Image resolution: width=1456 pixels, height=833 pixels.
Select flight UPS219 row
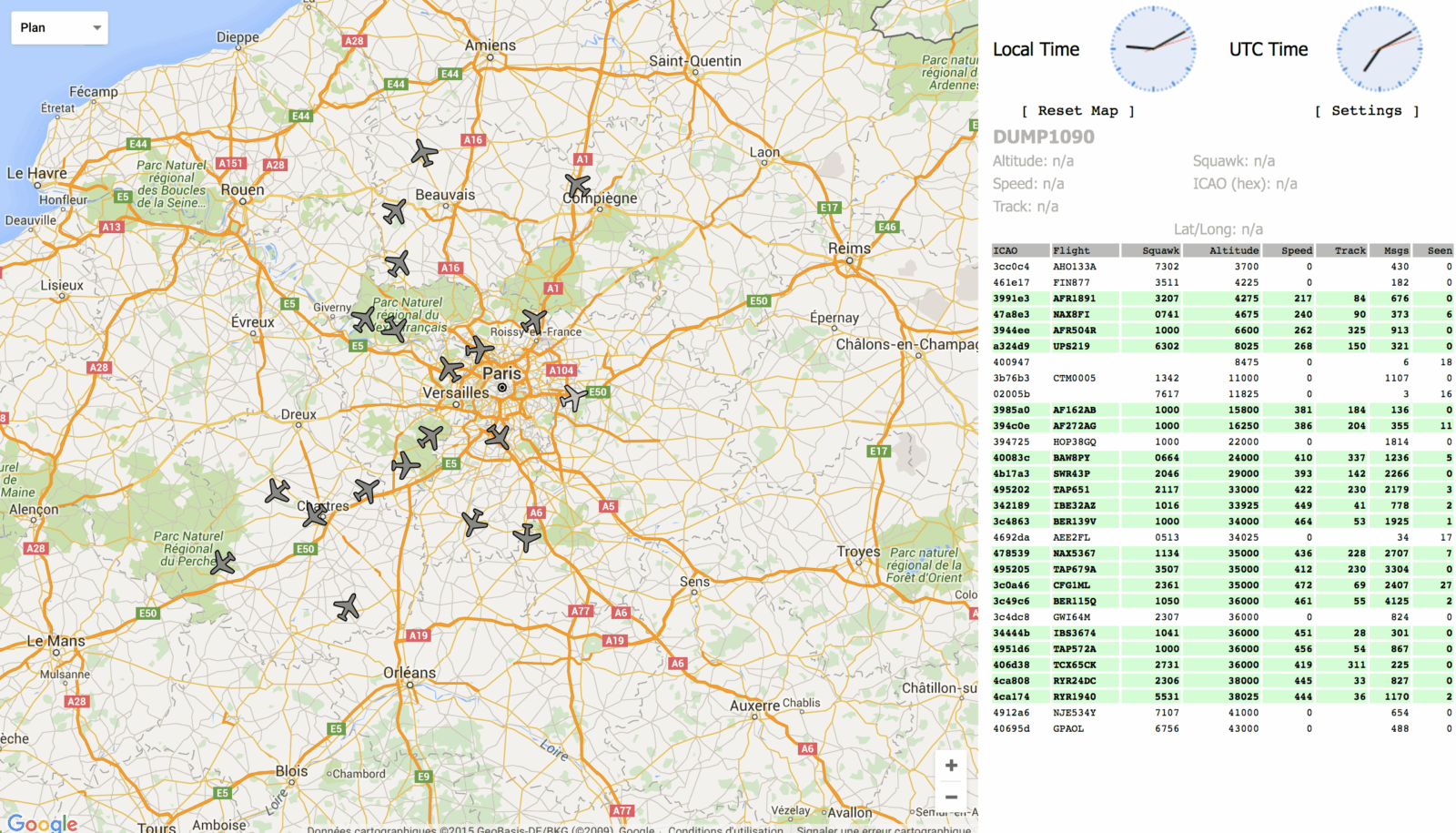pos(1222,346)
